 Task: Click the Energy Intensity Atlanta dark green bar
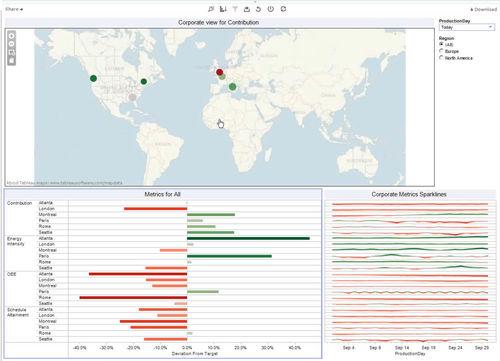(x=248, y=238)
